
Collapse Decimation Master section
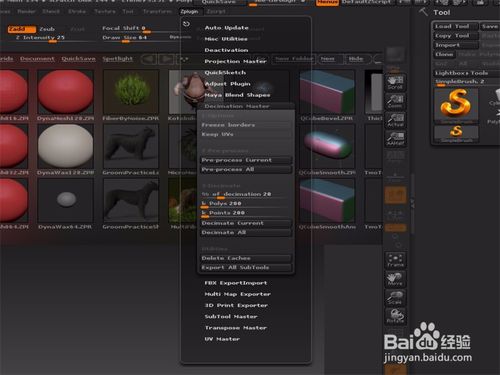pyautogui.click(x=237, y=106)
